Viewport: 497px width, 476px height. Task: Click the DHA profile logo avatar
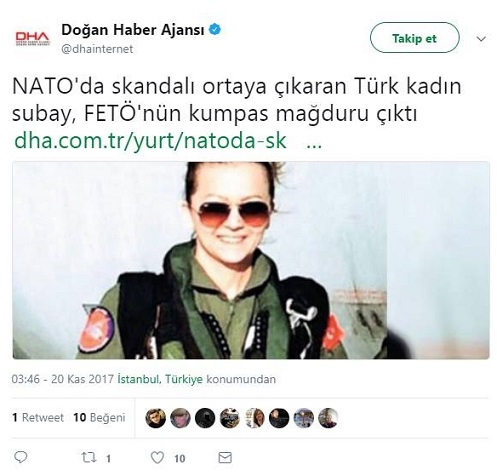click(33, 38)
